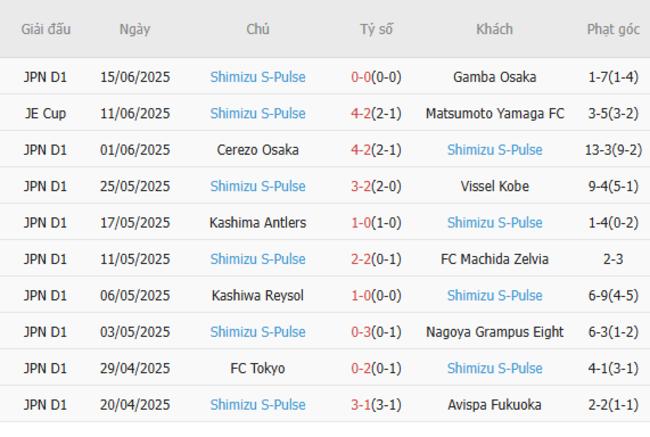
Task: Click the 4-2 score against Matsumoto Yamaga
Action: pyautogui.click(x=361, y=113)
